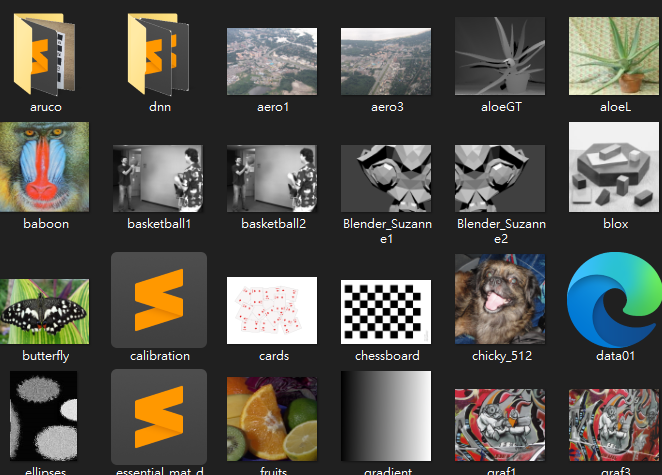The height and width of the screenshot is (475, 662).
Task: Open the dnn folder
Action: (x=159, y=55)
